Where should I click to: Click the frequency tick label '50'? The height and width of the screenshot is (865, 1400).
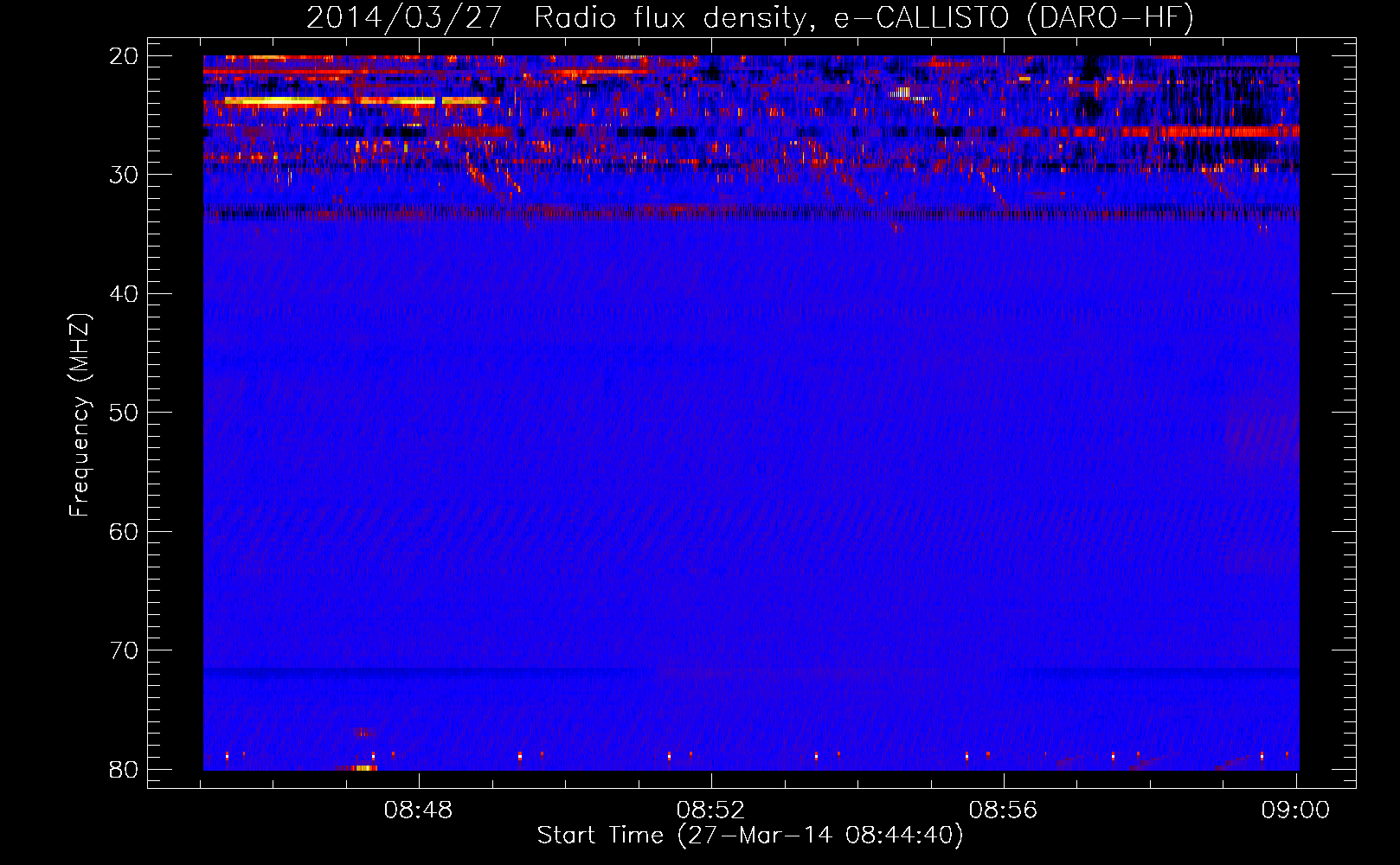(x=124, y=413)
